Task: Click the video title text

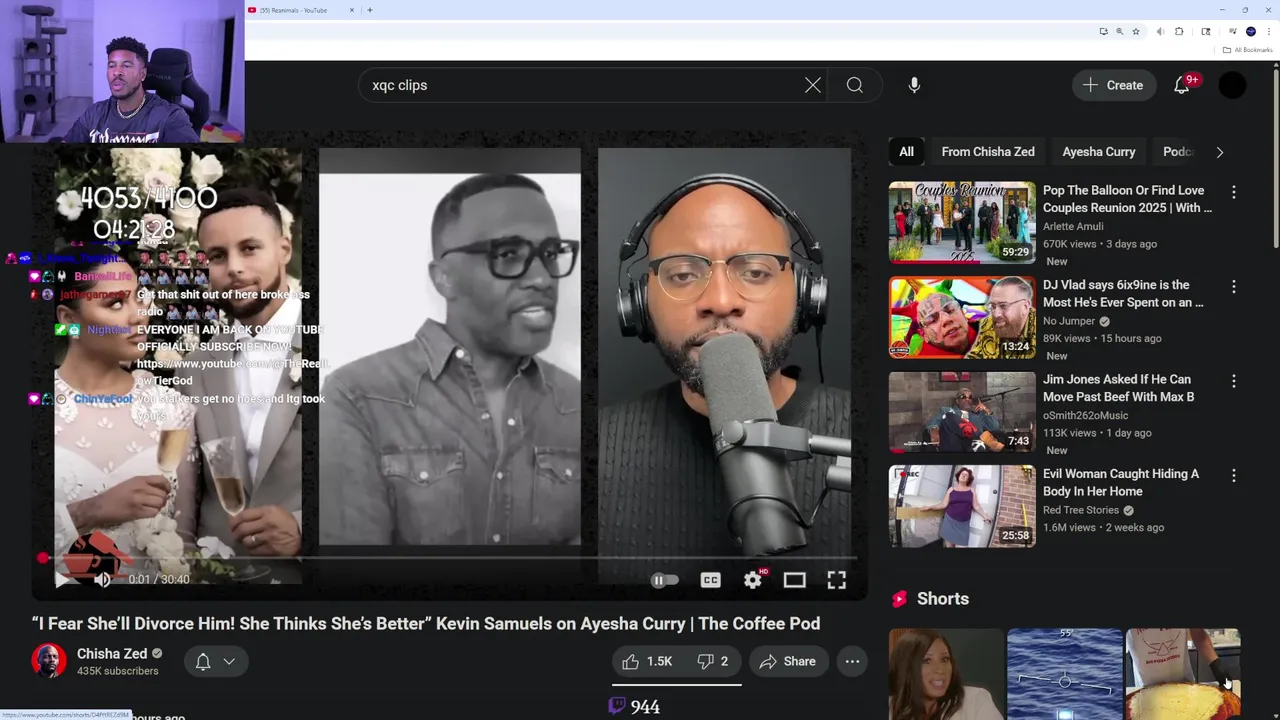Action: tap(426, 623)
